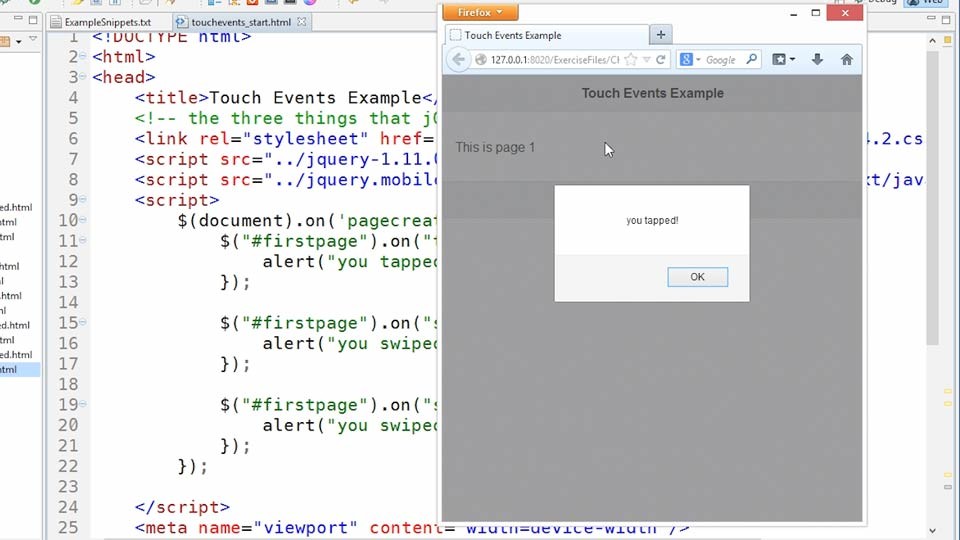Image resolution: width=960 pixels, height=540 pixels.
Task: Click the Firefox search magnifier icon
Action: click(751, 59)
